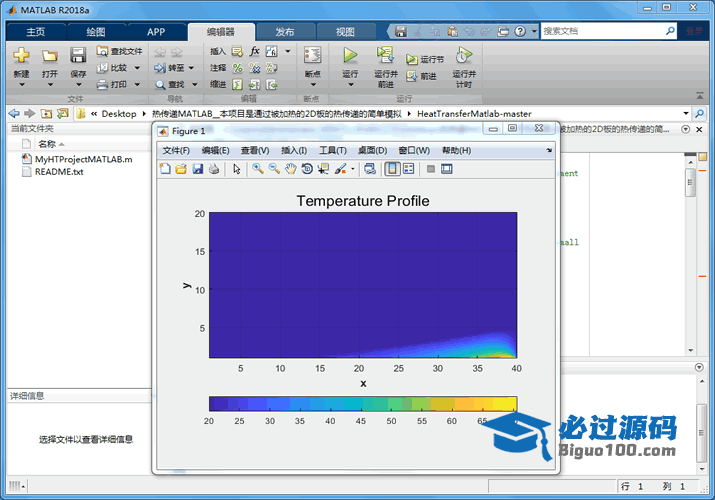Click the 名称 (Name) column header
The image size is (715, 500).
[x=47, y=144]
